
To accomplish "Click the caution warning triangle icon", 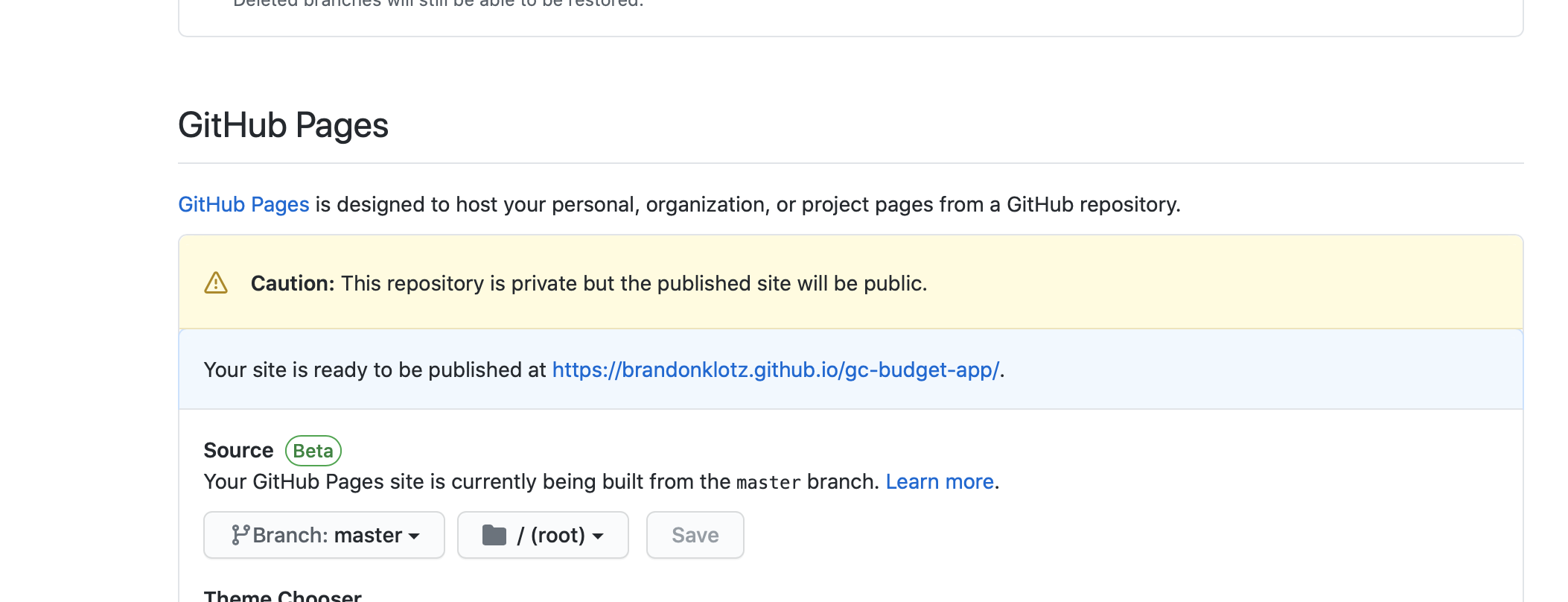I will pyautogui.click(x=216, y=283).
